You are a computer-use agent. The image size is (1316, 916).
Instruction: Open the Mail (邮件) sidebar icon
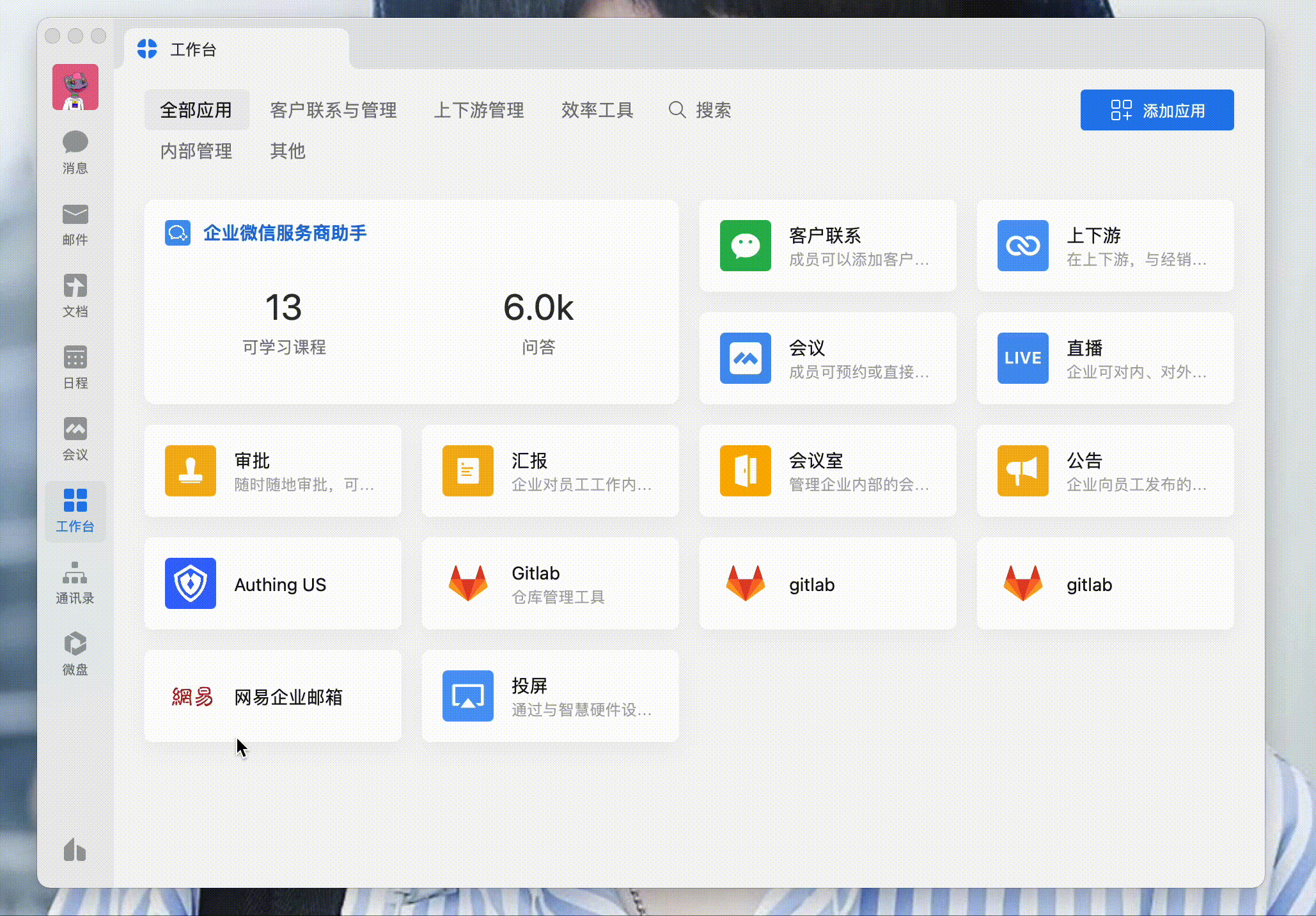(x=75, y=224)
